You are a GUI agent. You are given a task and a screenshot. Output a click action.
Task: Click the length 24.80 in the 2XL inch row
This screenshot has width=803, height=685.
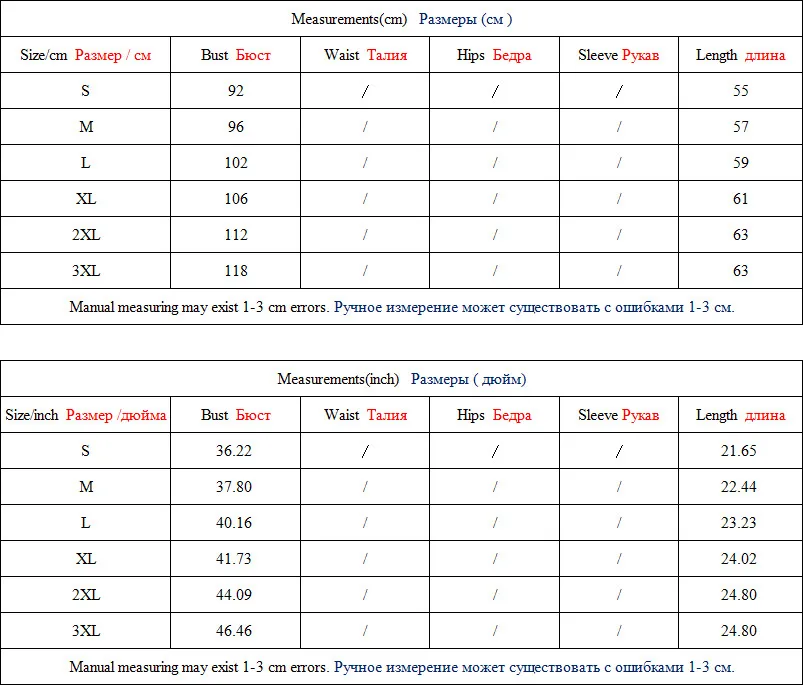point(738,594)
